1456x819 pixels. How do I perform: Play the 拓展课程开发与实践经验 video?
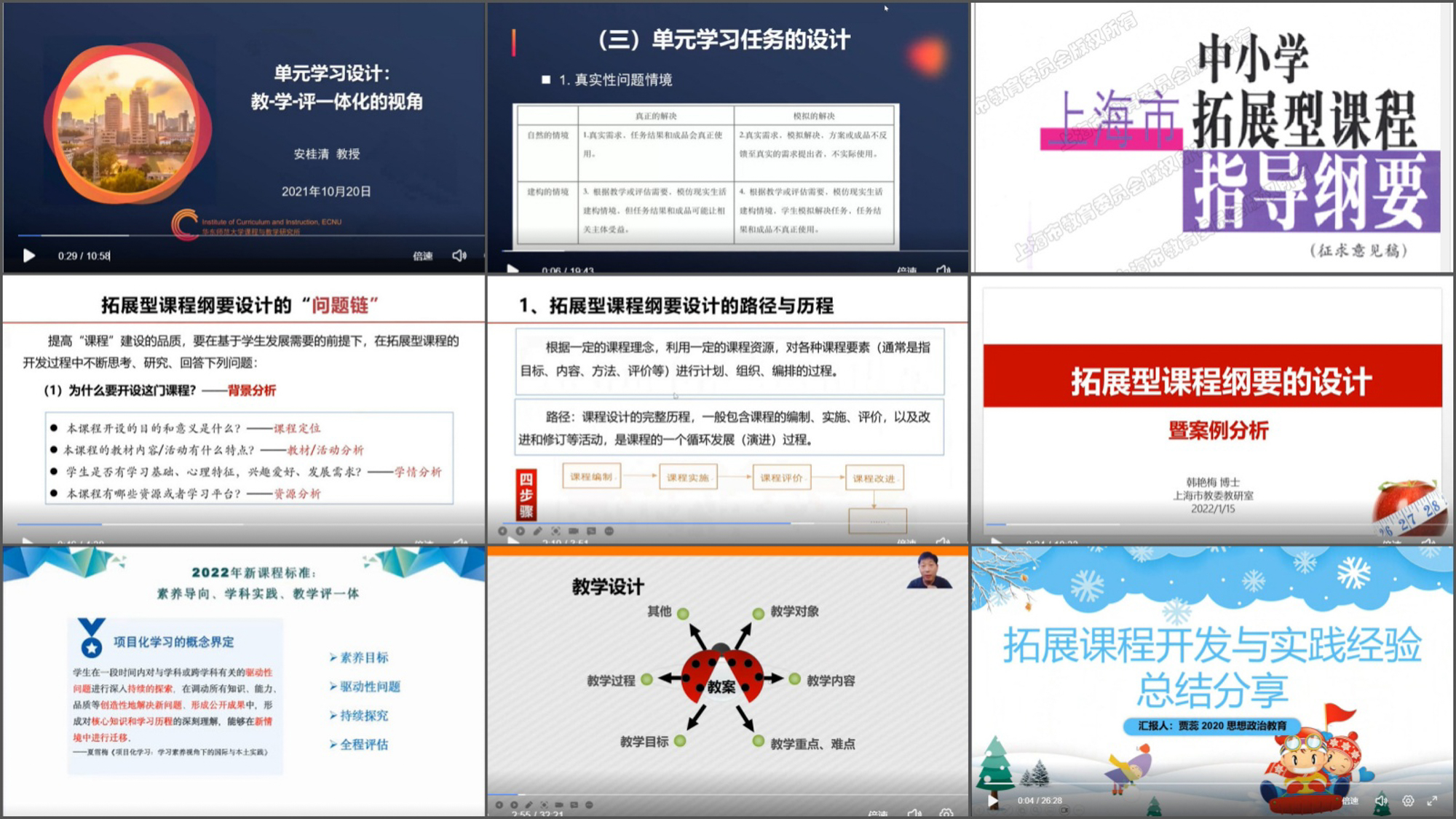(992, 800)
